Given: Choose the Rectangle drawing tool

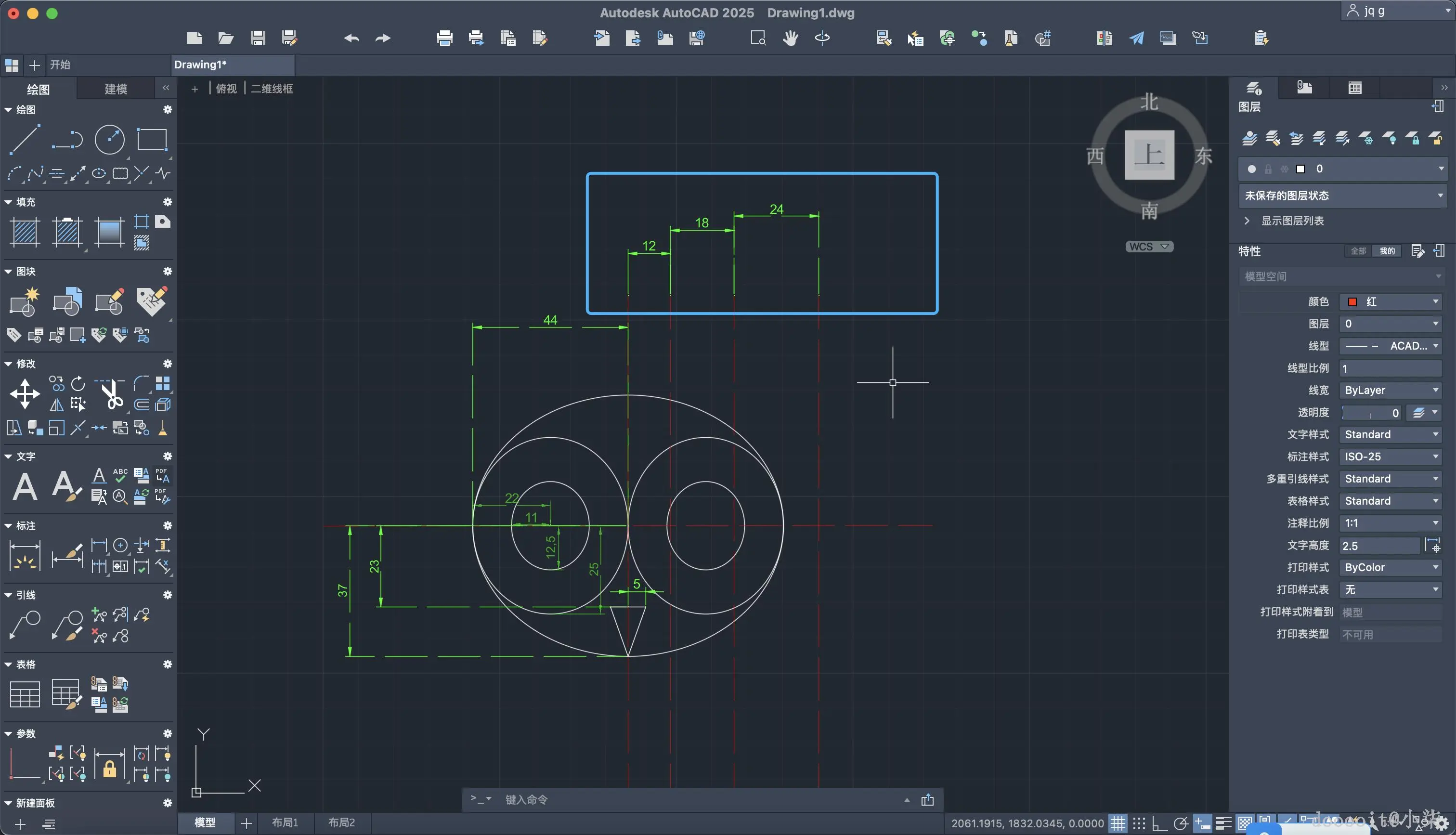Looking at the screenshot, I should point(151,139).
